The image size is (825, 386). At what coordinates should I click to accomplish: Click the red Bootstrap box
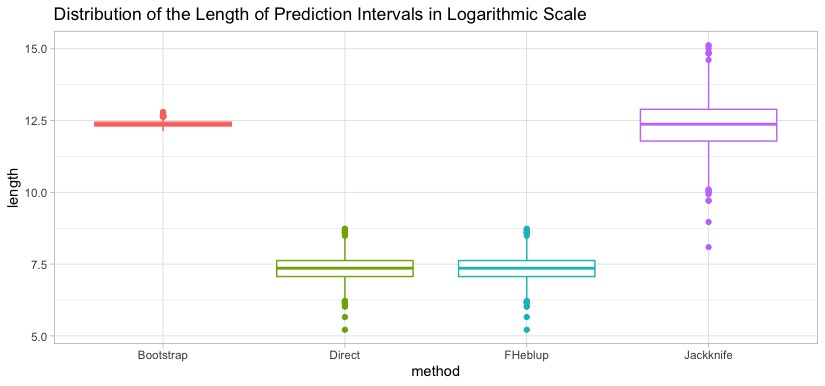(x=163, y=124)
